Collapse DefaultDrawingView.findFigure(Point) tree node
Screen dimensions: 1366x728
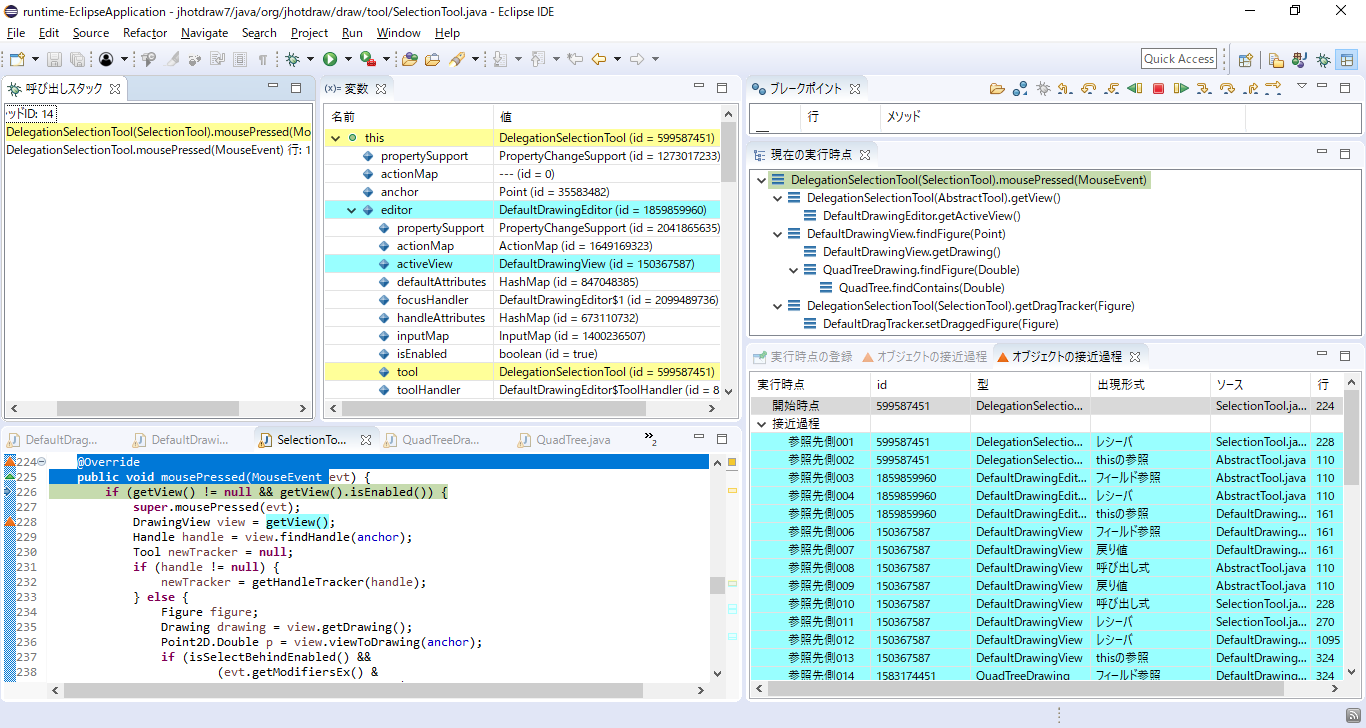tap(778, 234)
